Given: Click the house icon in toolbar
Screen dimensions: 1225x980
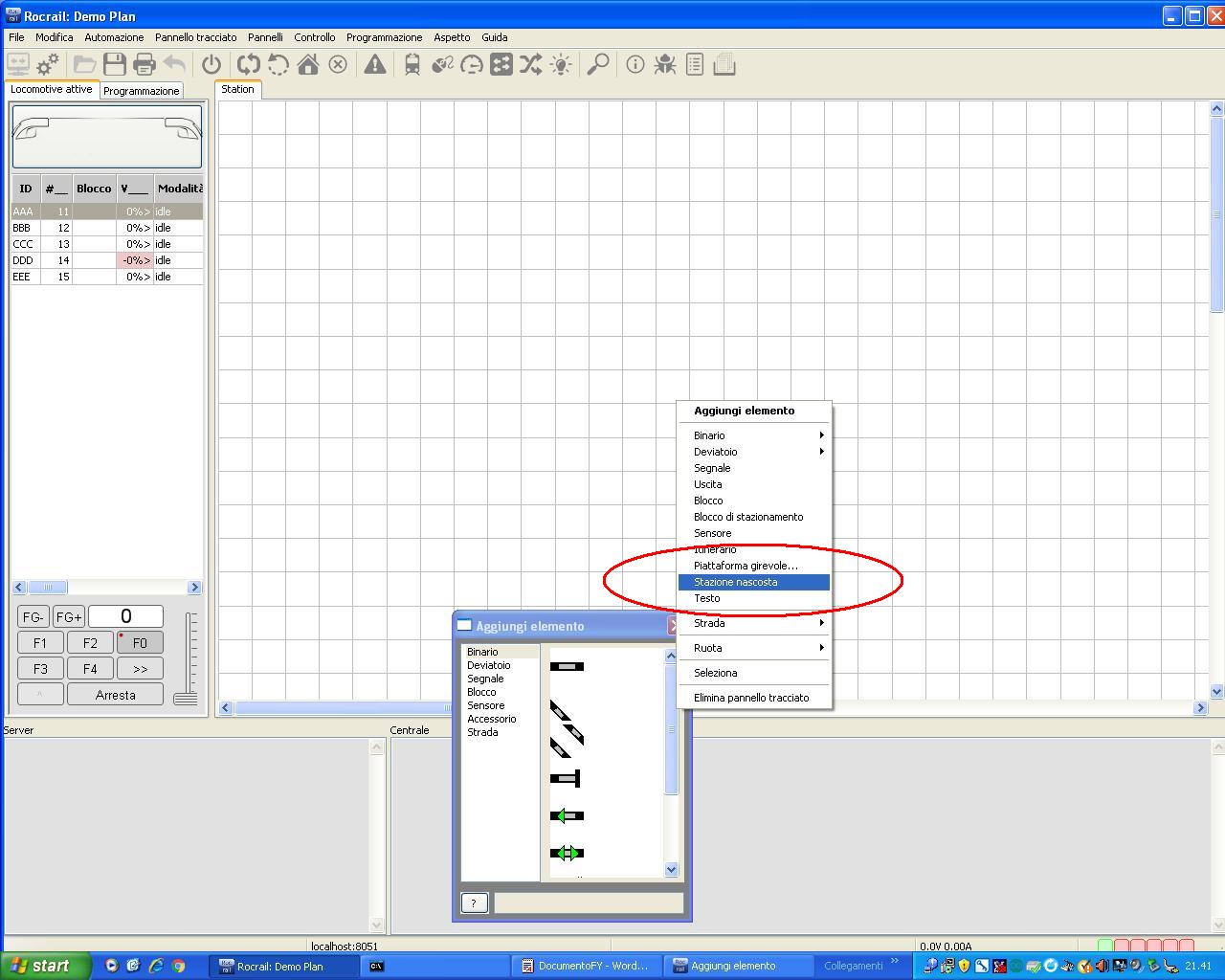Looking at the screenshot, I should coord(308,64).
